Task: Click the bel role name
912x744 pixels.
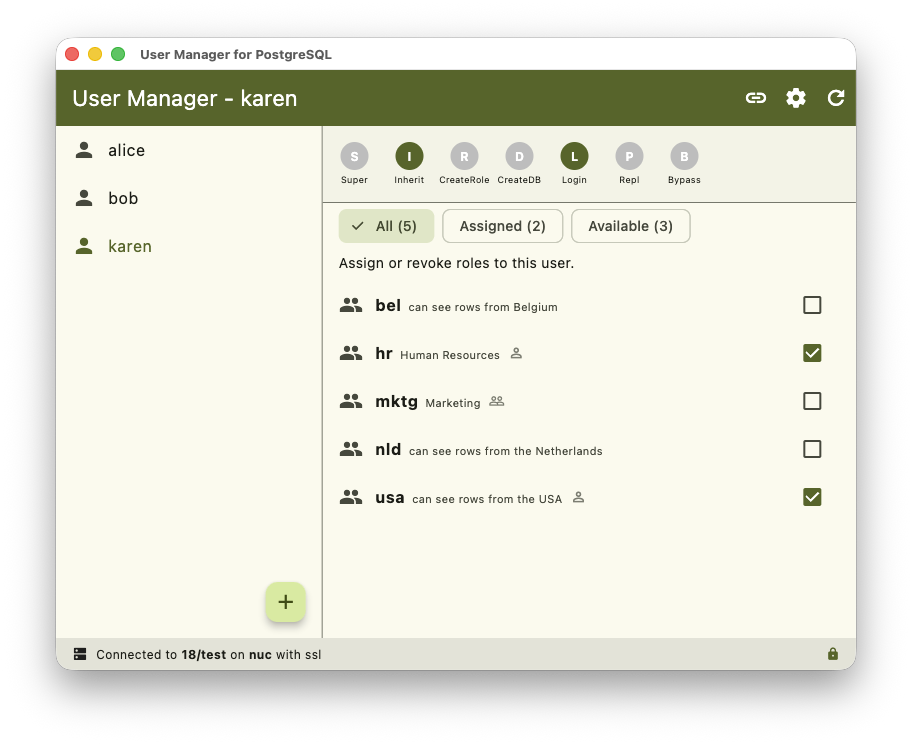Action: pos(388,305)
